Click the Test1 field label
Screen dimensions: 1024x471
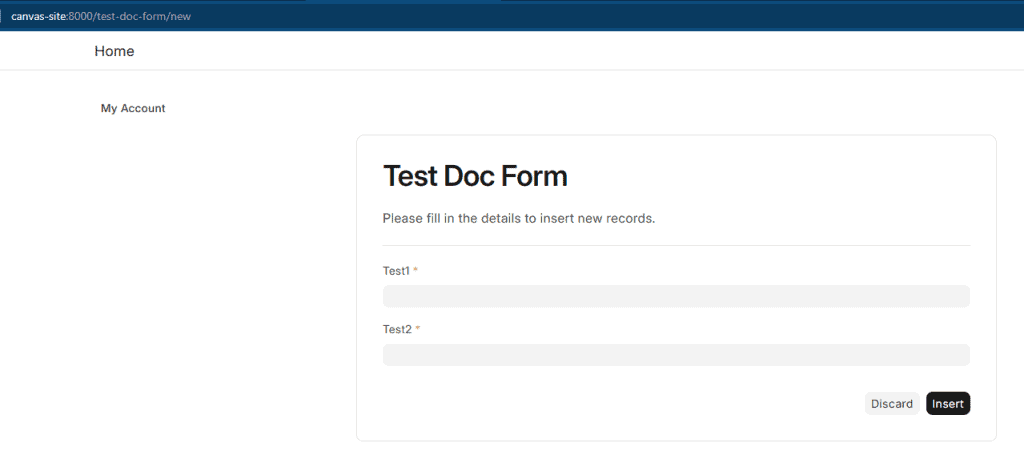[x=396, y=271]
